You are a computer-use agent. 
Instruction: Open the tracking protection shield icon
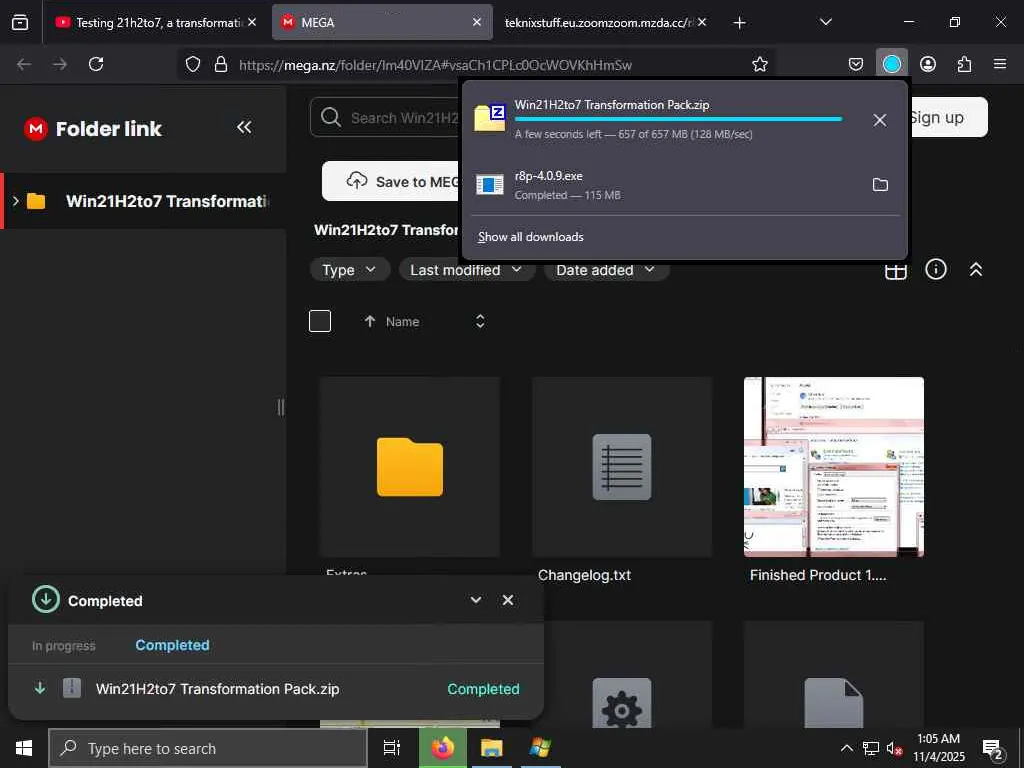coord(193,65)
